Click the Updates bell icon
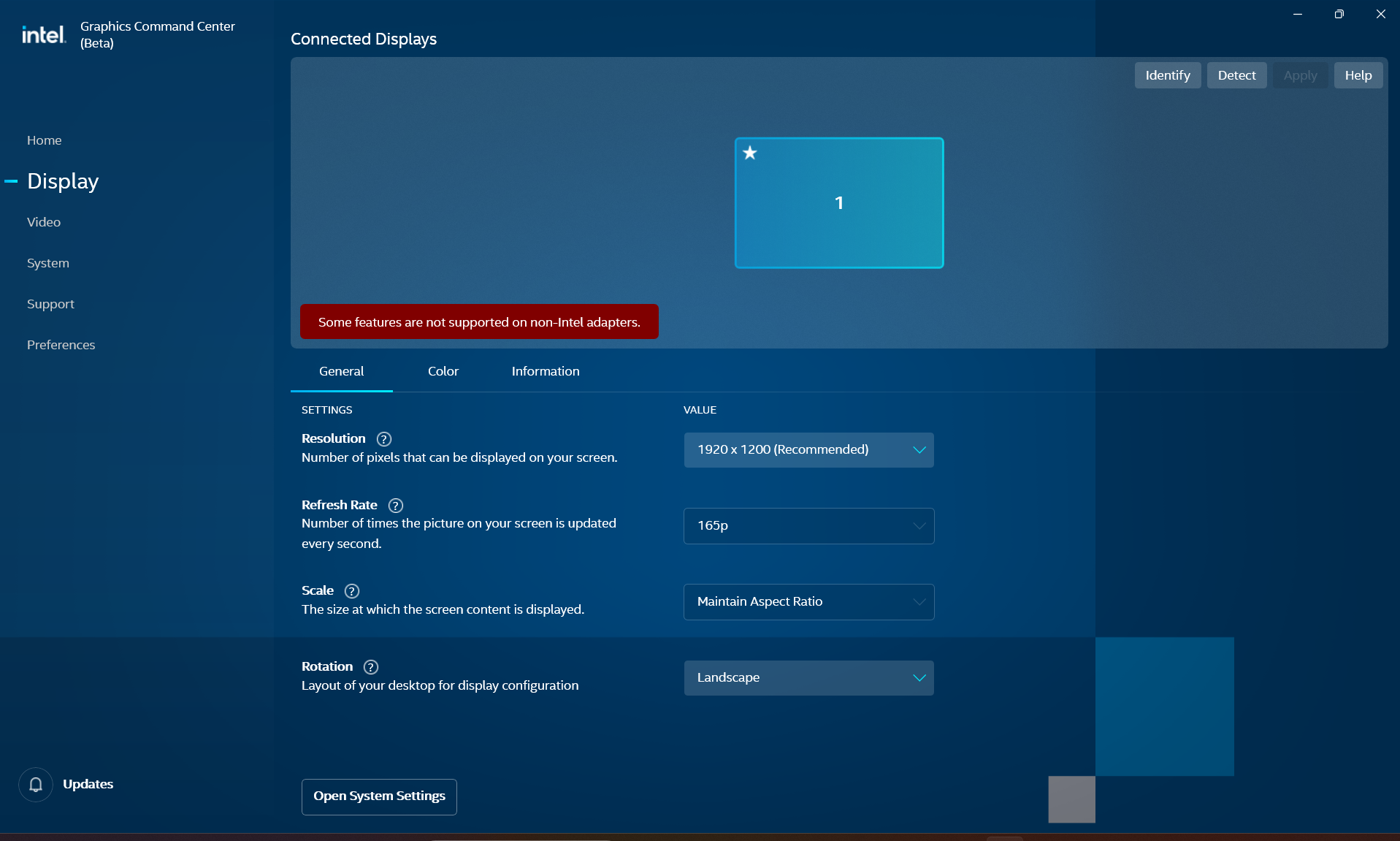This screenshot has width=1400, height=841. coord(36,785)
